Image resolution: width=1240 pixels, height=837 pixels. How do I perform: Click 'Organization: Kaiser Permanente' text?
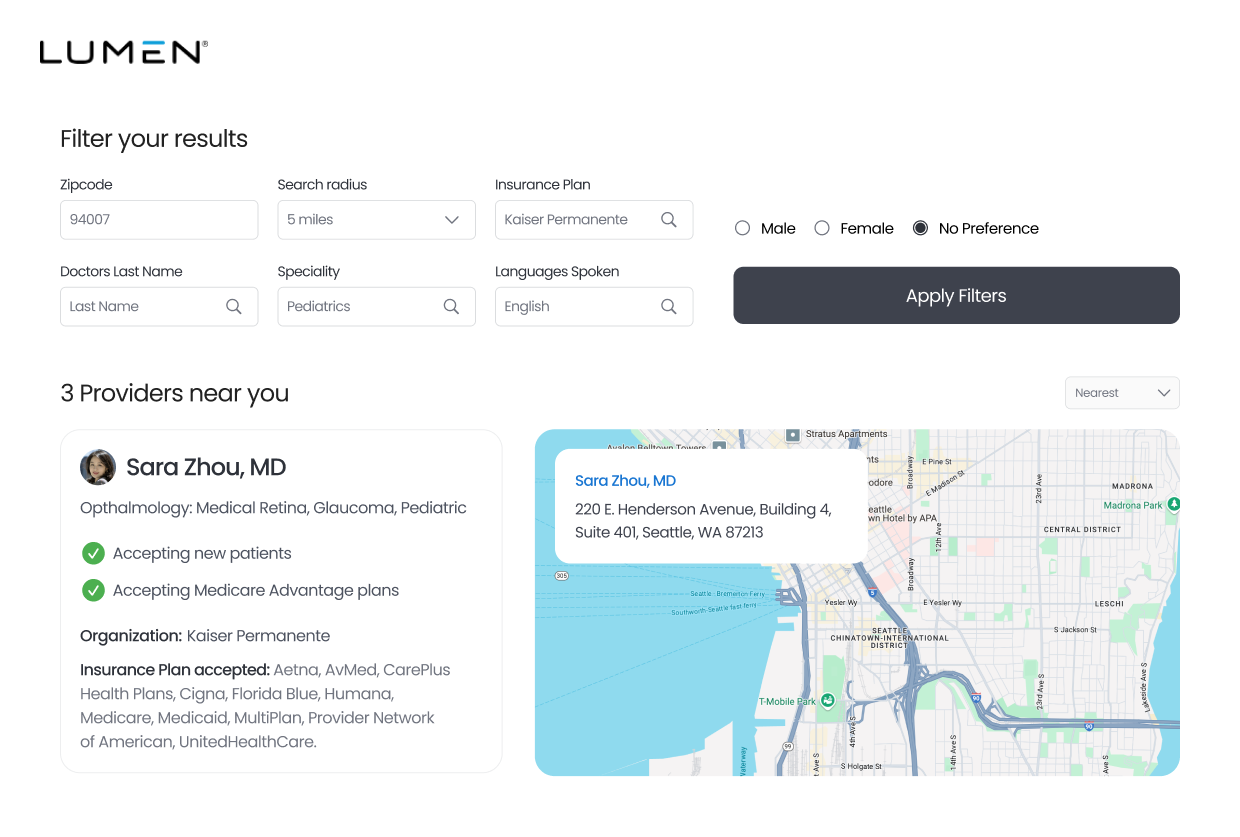pos(205,636)
